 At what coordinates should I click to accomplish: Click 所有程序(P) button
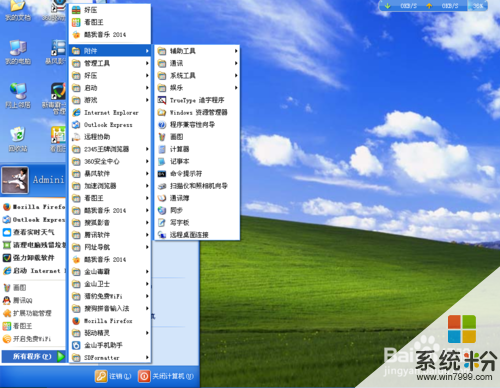[33, 356]
